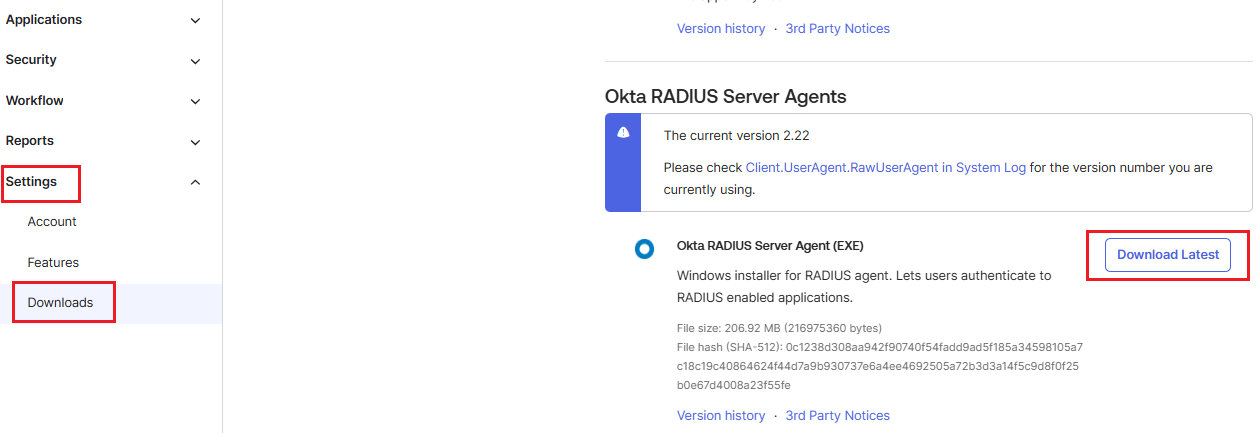This screenshot has height=433, width=1260.
Task: Click the warning icon in the version banner
Action: (623, 132)
